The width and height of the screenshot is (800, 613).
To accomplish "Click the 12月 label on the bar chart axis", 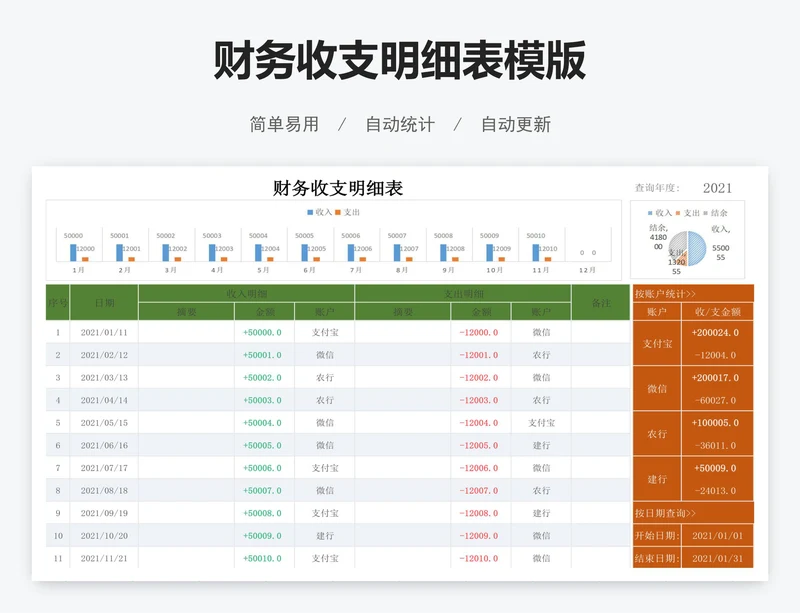I will pyautogui.click(x=587, y=270).
